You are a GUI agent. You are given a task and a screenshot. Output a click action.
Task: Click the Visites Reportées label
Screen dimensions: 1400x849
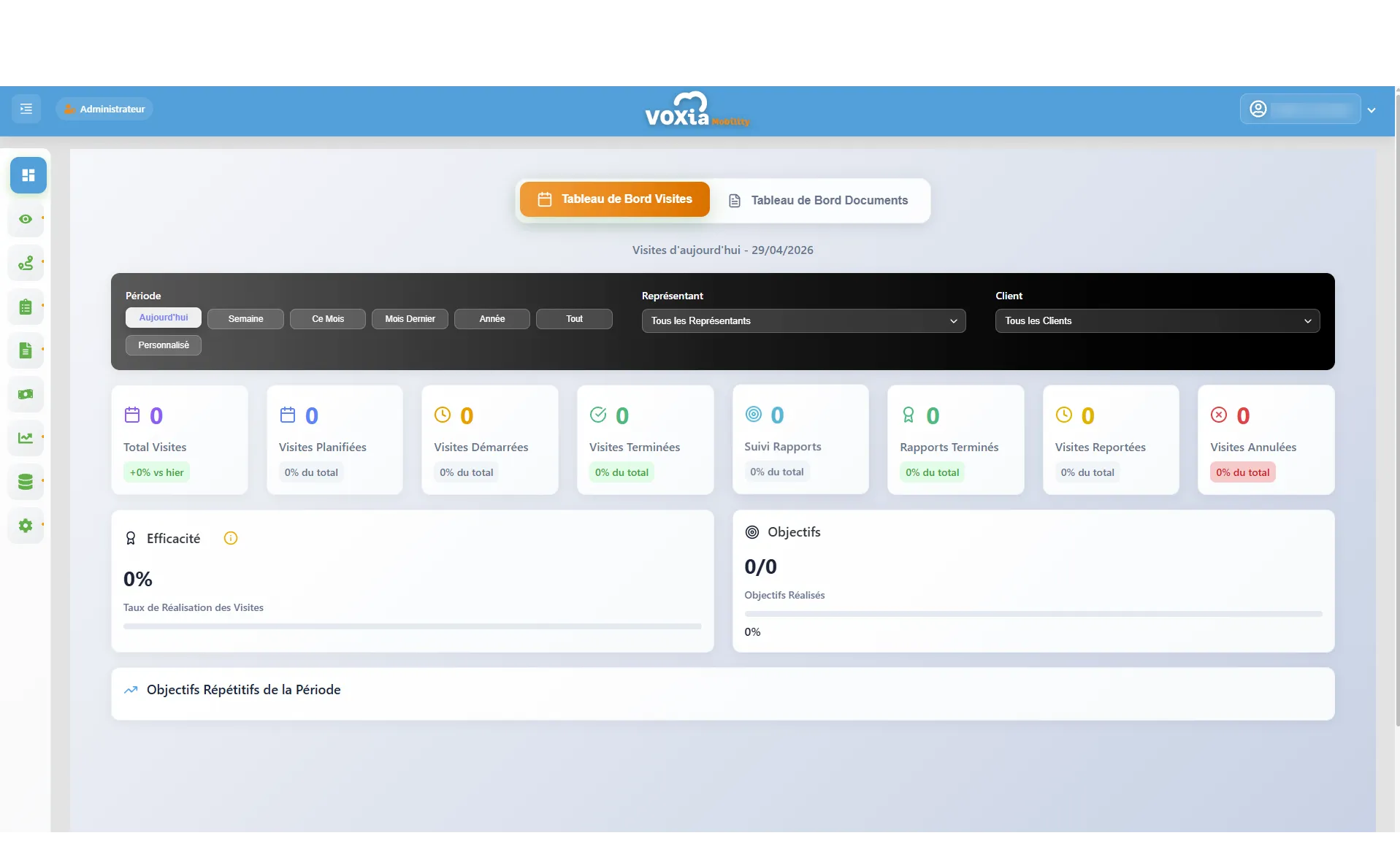[1100, 447]
